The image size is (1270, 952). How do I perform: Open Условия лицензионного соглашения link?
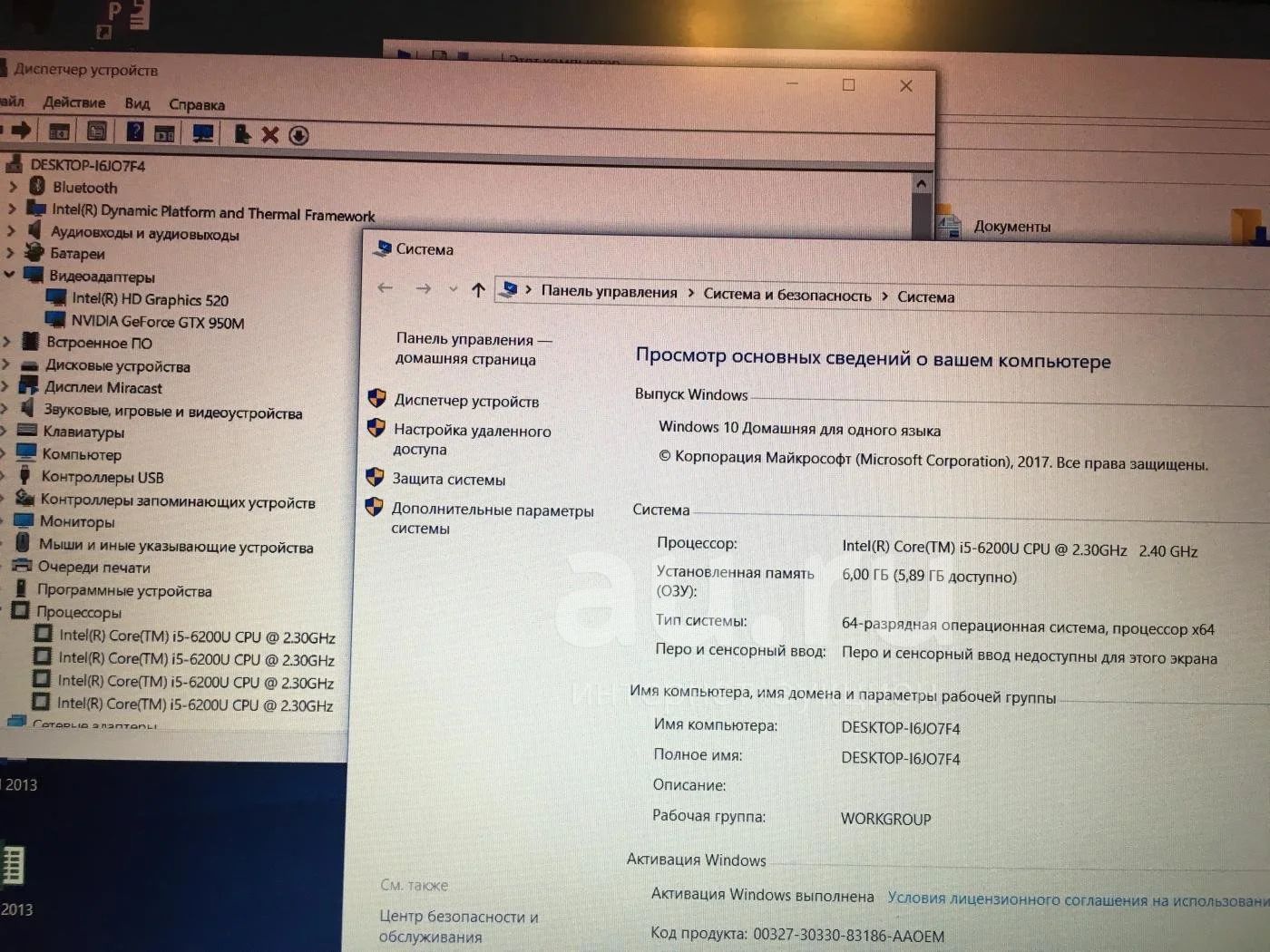pos(1078,899)
